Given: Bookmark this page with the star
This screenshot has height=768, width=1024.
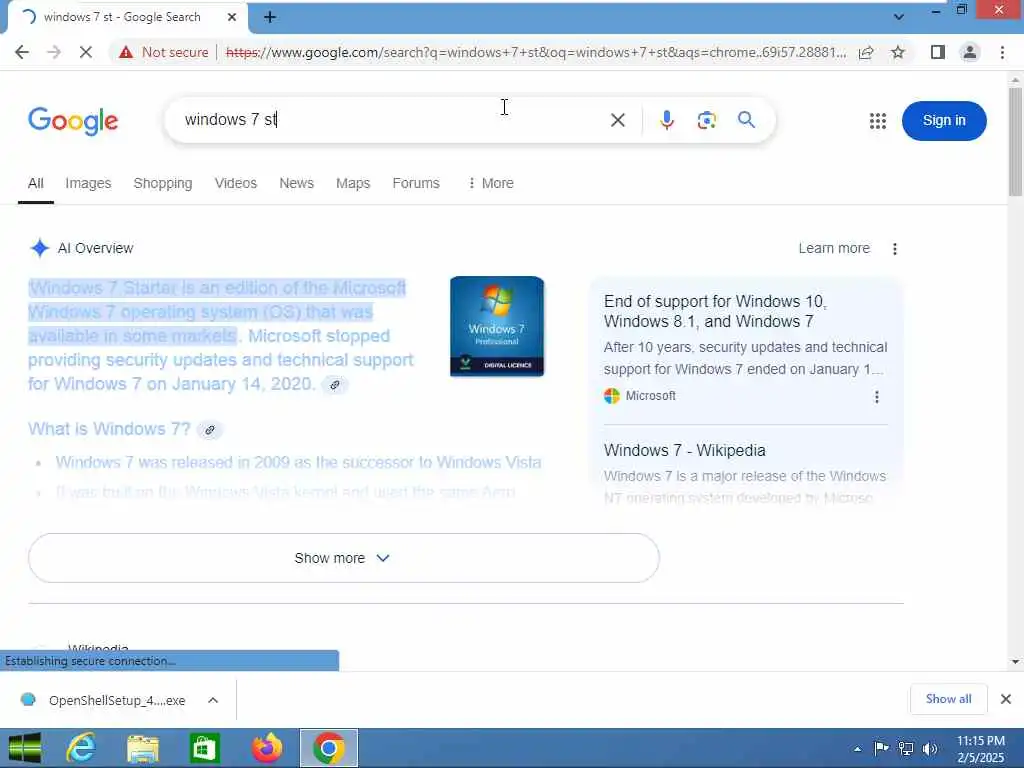Looking at the screenshot, I should click(x=898, y=52).
